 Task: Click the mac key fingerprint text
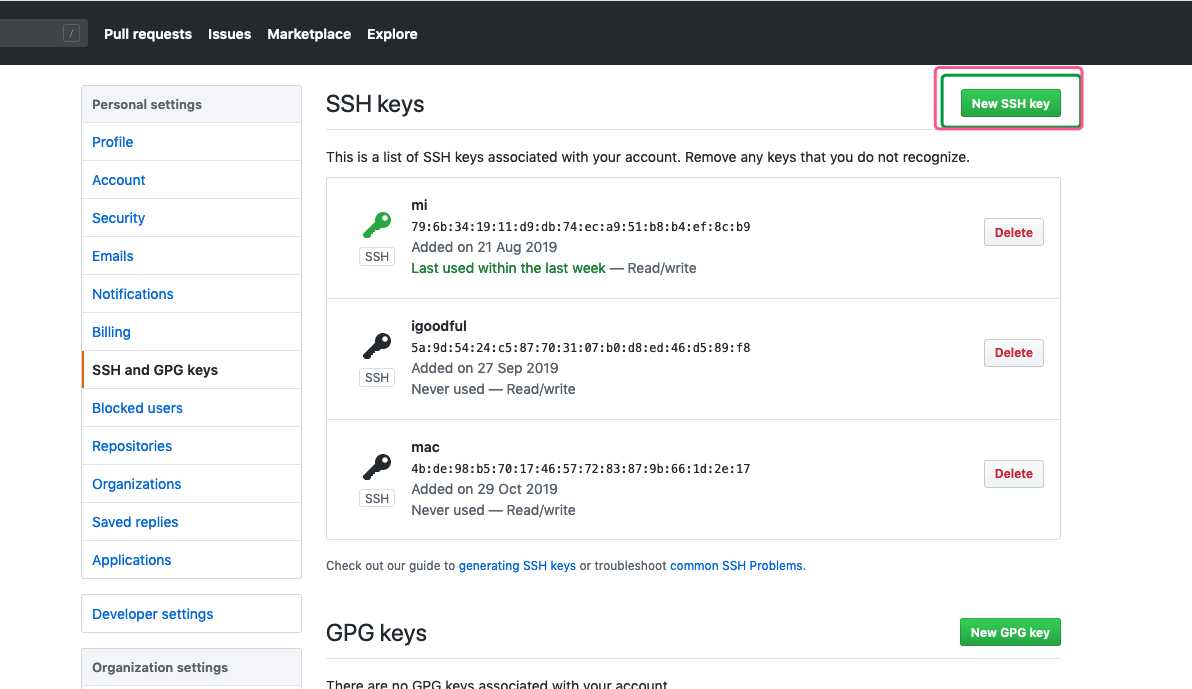coord(581,468)
